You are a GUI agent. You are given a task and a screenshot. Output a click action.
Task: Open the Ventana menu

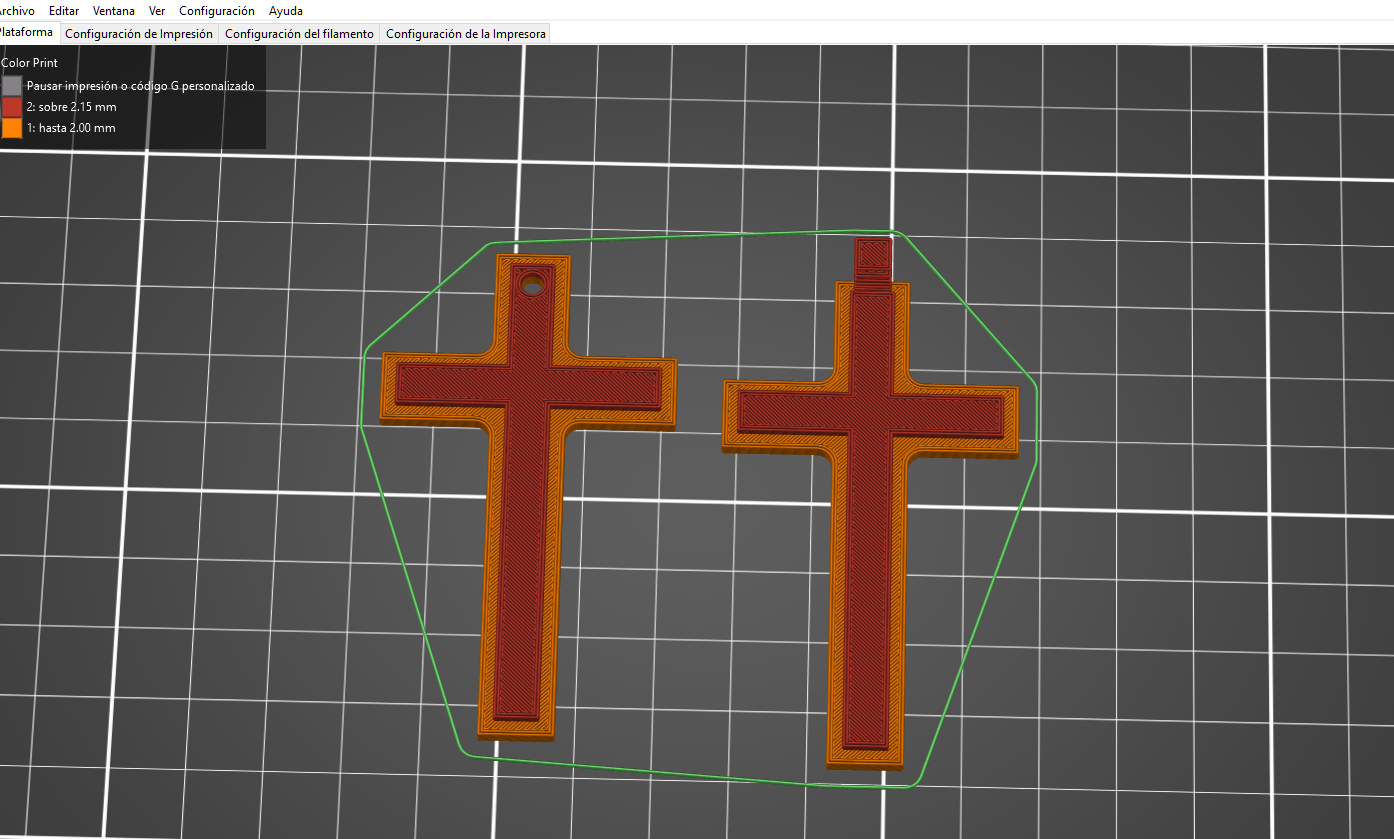tap(114, 11)
